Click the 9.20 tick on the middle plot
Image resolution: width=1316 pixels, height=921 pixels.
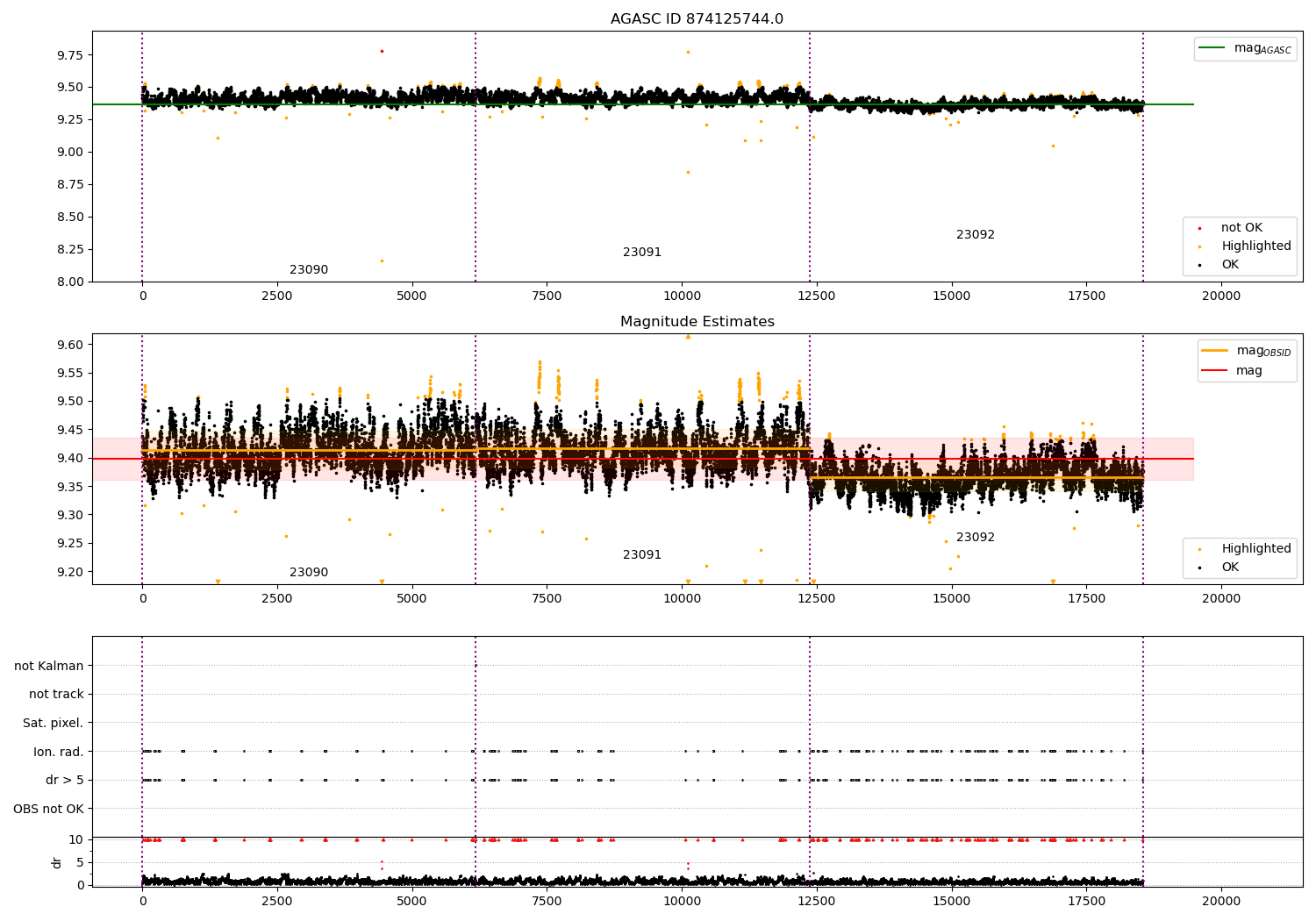(x=69, y=572)
